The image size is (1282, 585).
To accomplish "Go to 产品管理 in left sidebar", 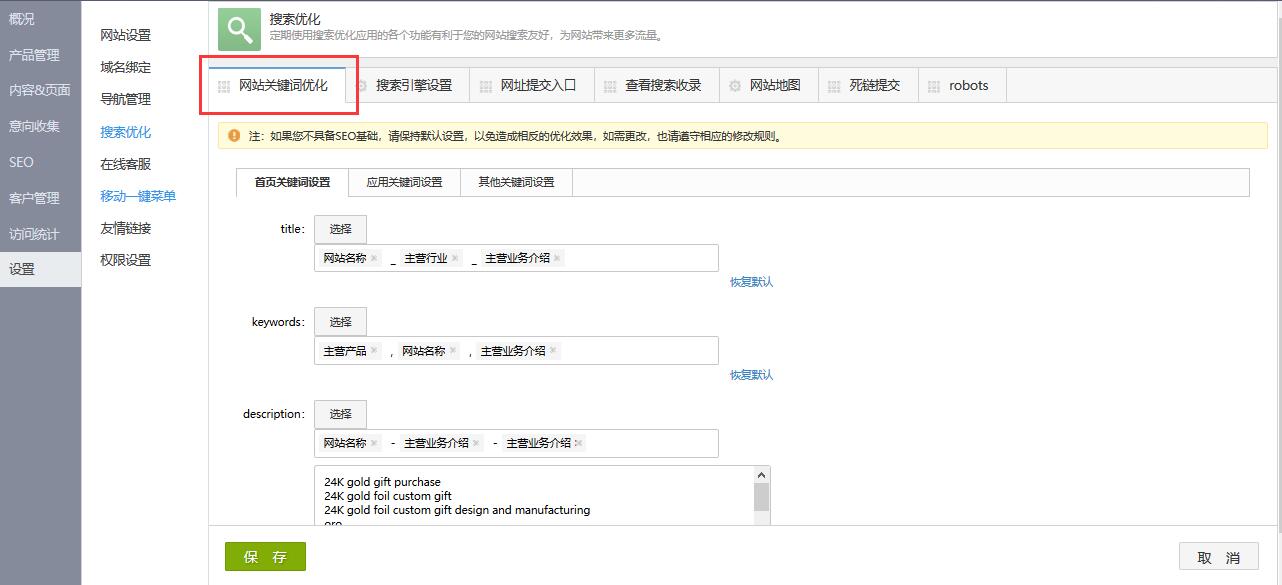I will pyautogui.click(x=34, y=55).
